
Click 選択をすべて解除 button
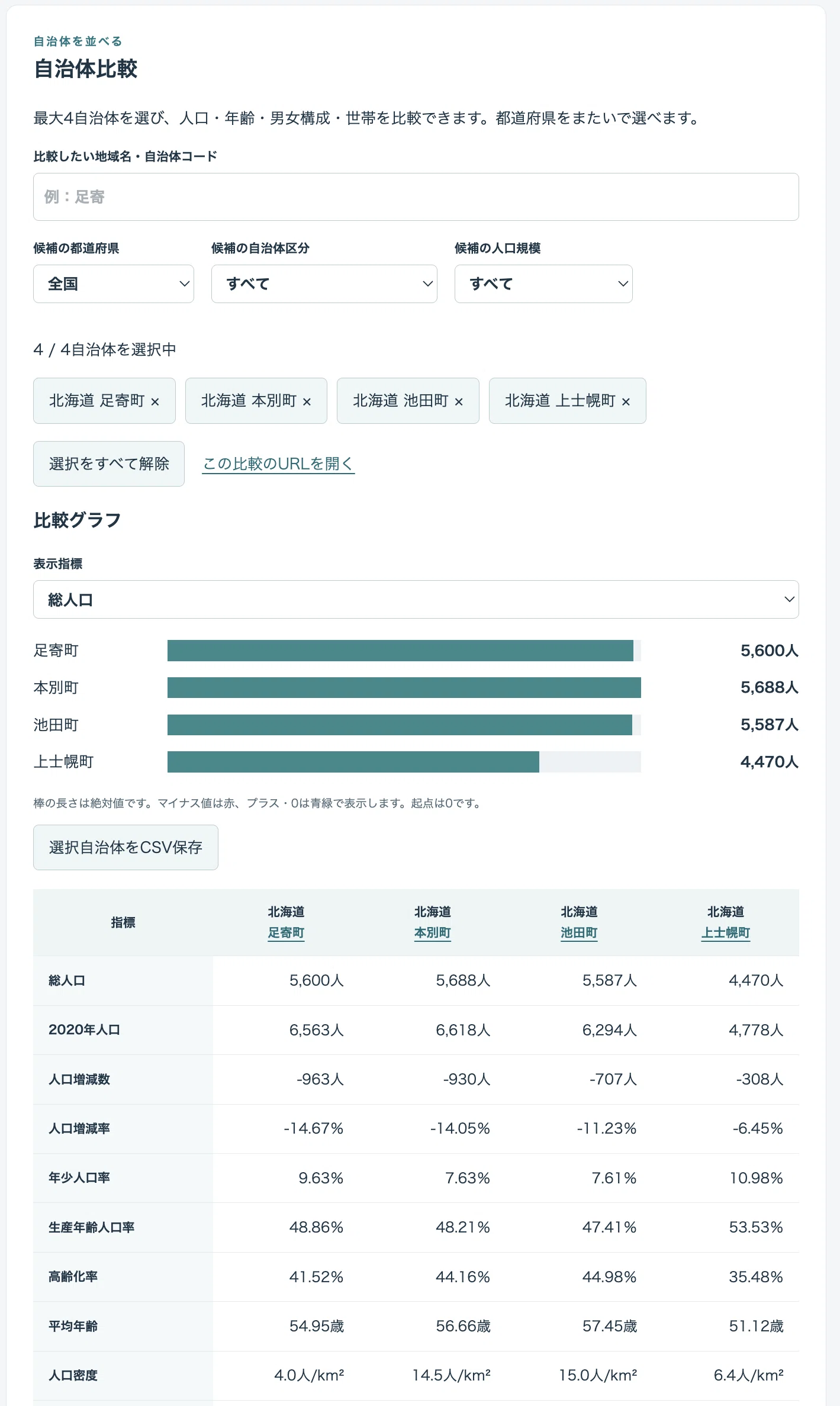[x=109, y=464]
